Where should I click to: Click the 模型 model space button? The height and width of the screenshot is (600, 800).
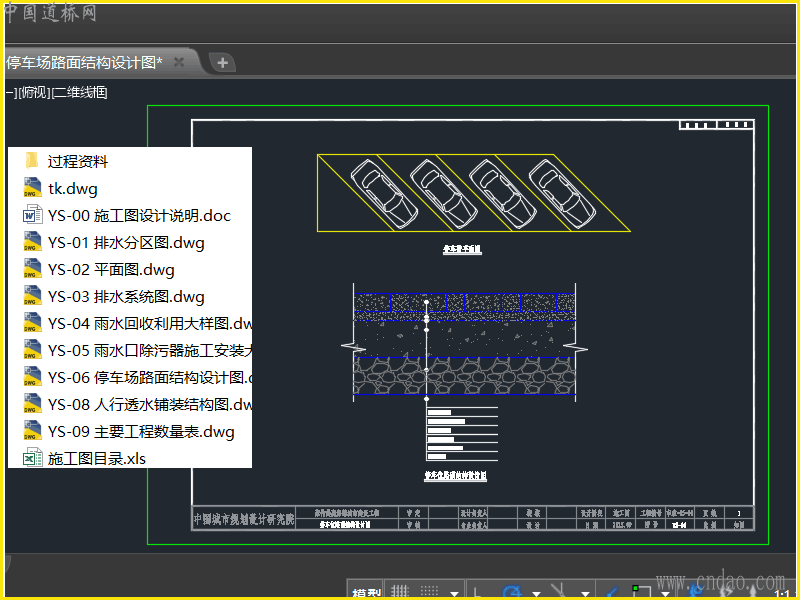click(365, 593)
